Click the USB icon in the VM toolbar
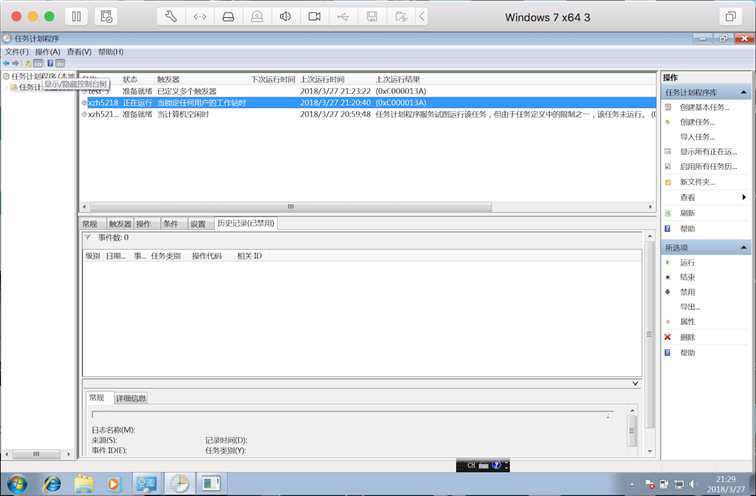Viewport: 756px width, 496px height. [x=343, y=17]
